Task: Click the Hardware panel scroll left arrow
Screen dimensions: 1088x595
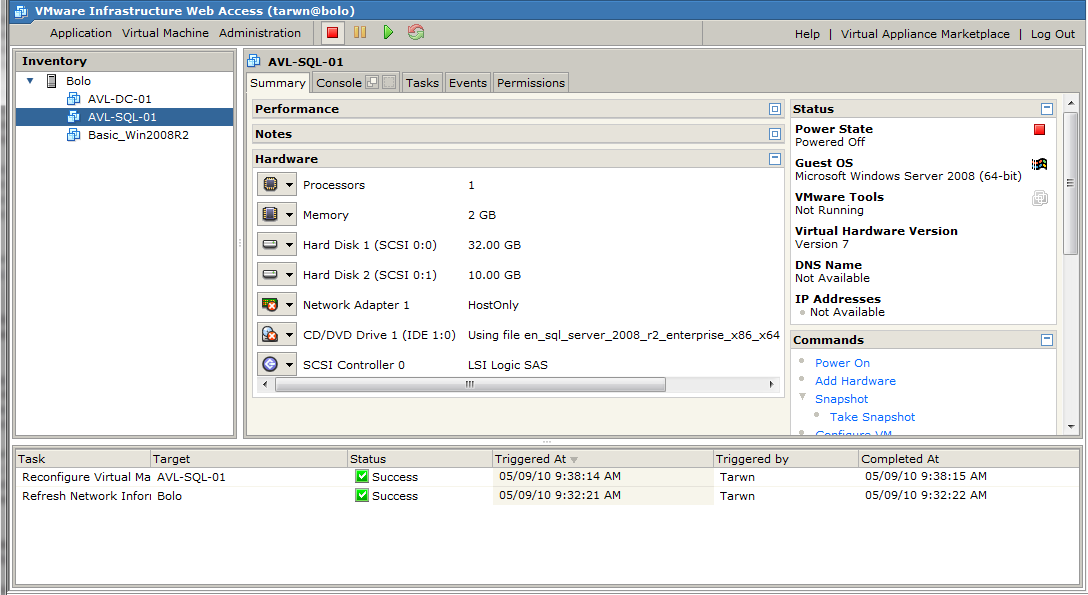Action: (264, 384)
